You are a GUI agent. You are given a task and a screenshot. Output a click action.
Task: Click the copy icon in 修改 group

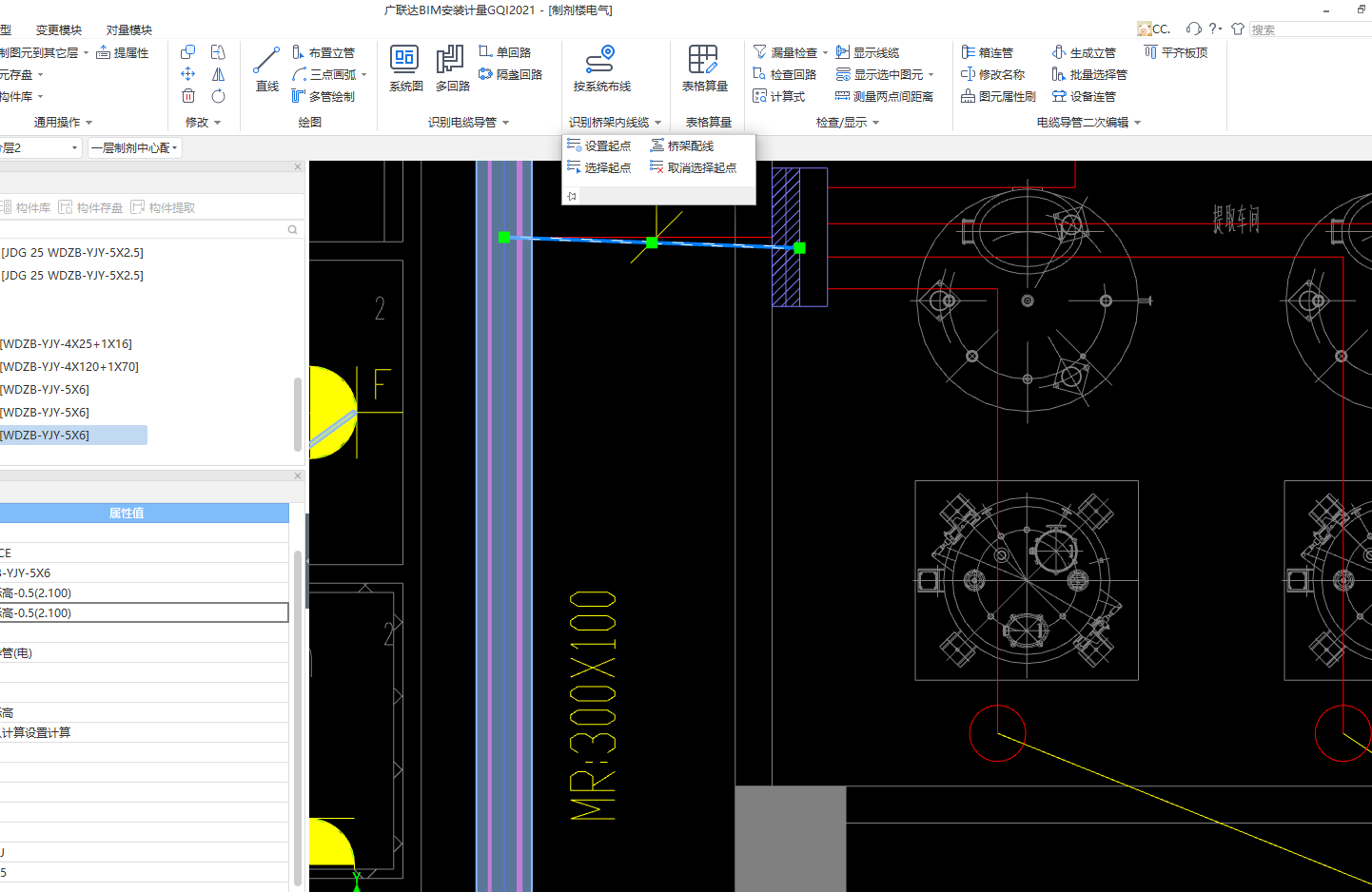pyautogui.click(x=188, y=52)
